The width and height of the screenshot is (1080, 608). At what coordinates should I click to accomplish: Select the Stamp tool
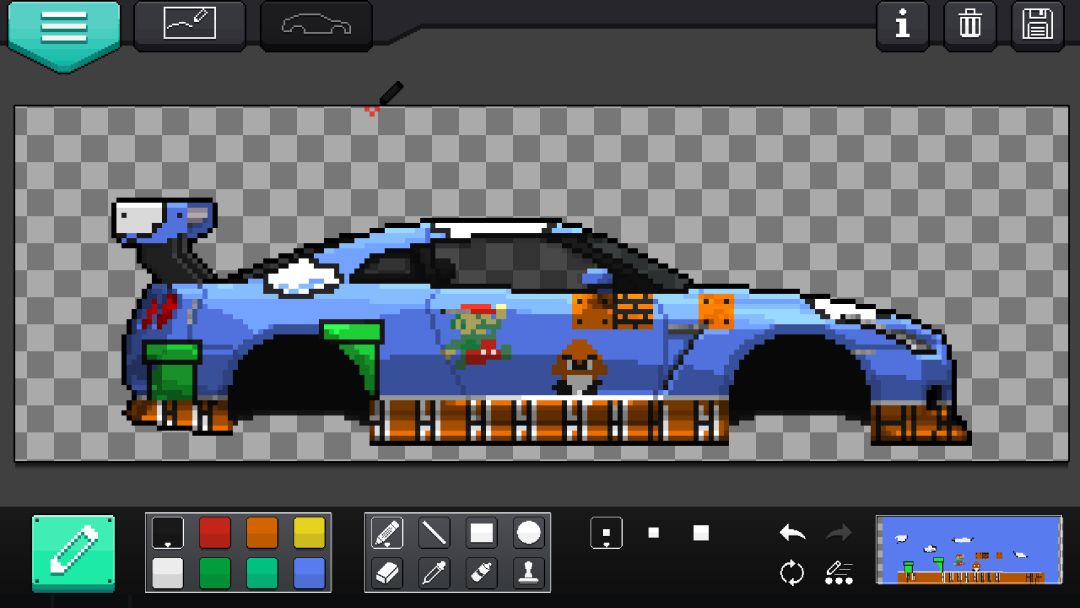point(528,573)
